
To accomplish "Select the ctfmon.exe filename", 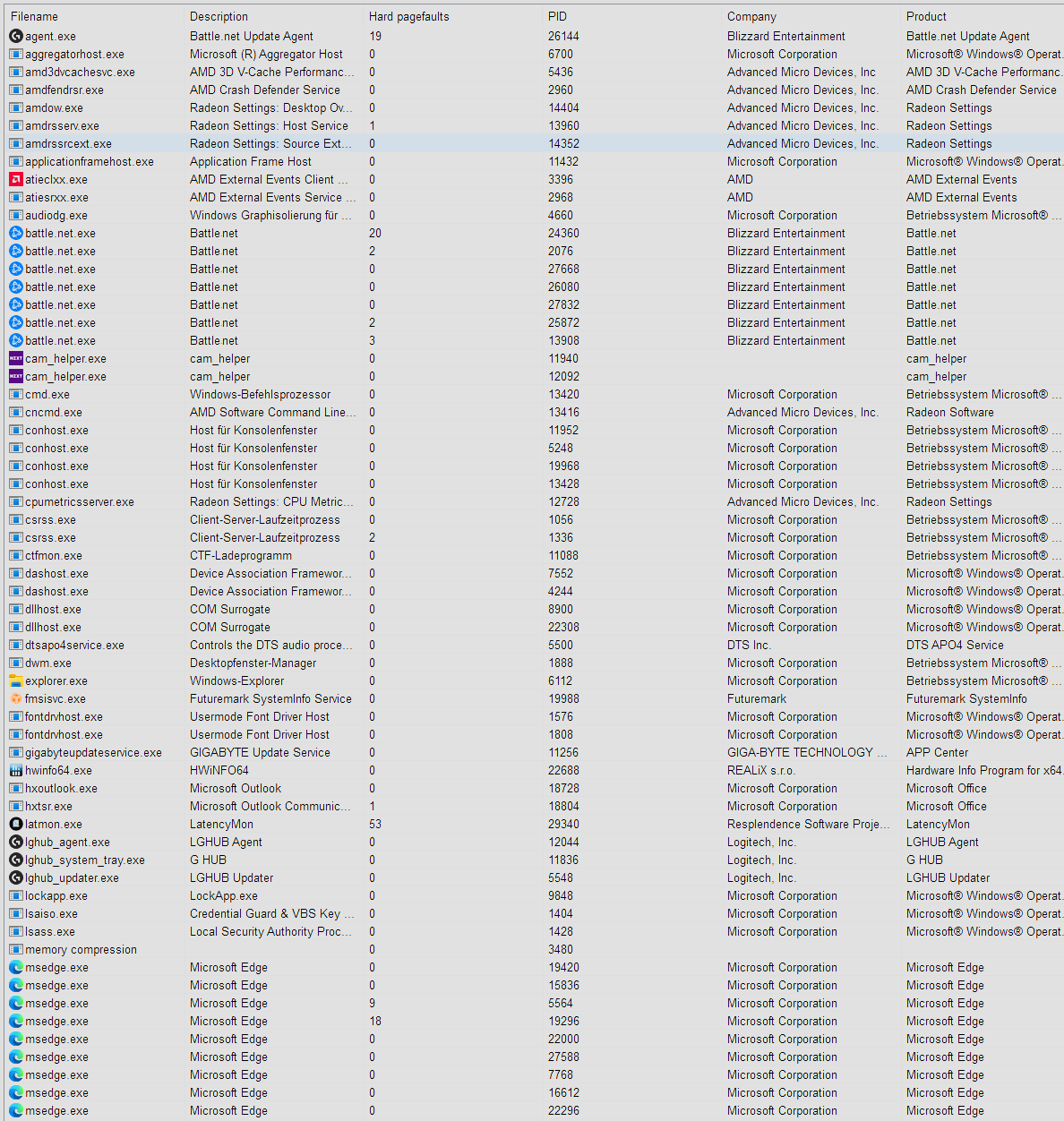I will tap(54, 556).
